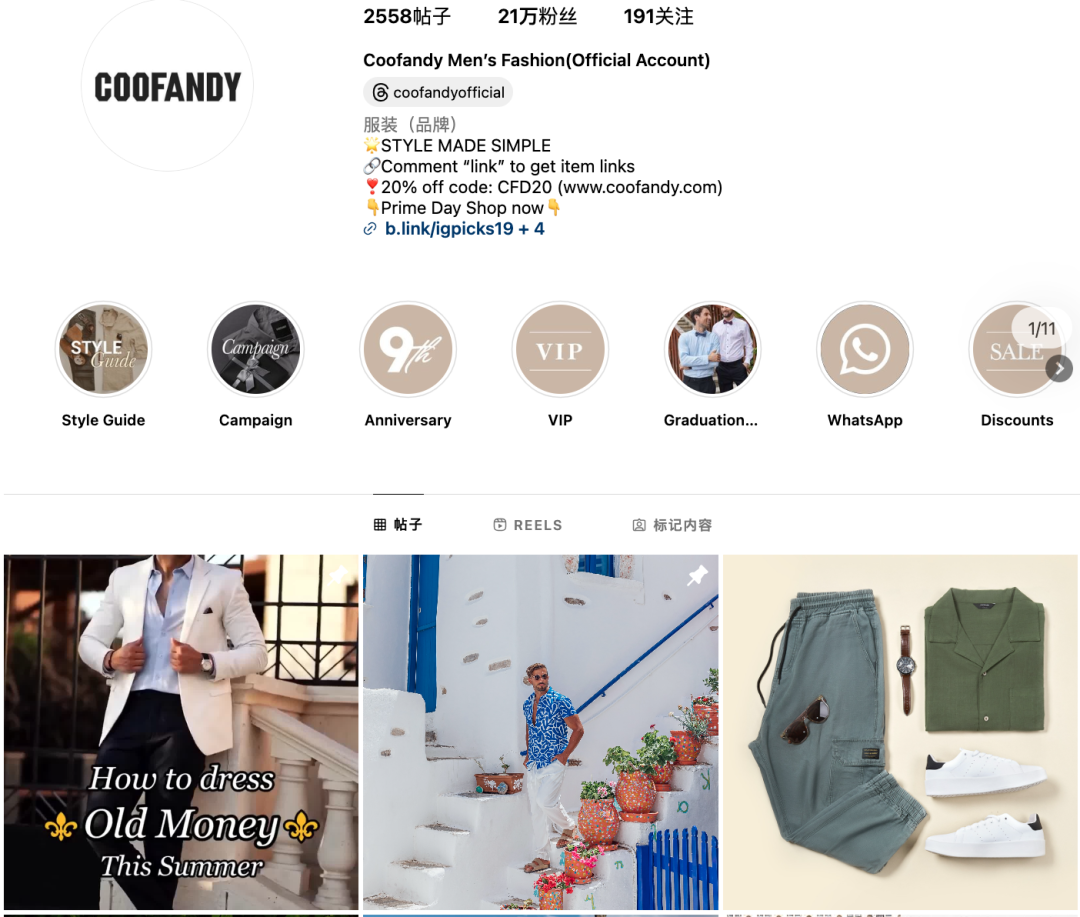Open the COOFANDY profile picture

[x=167, y=87]
